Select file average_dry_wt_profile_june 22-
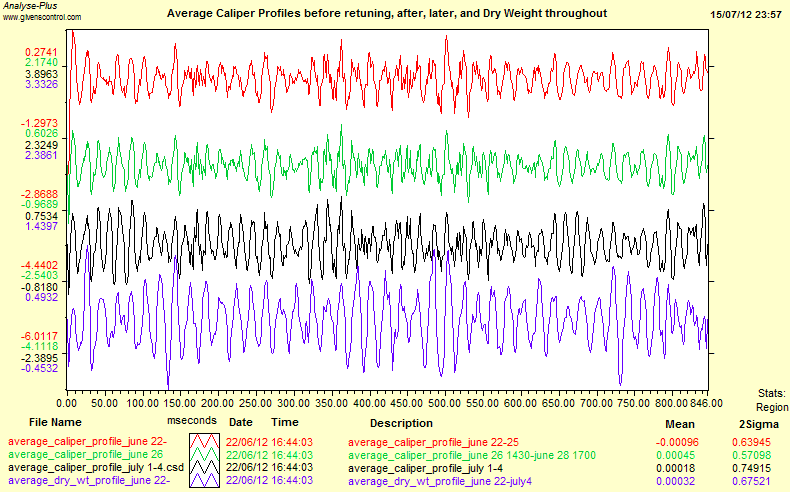Image resolution: width=790 pixels, height=492 pixels. tap(89, 481)
